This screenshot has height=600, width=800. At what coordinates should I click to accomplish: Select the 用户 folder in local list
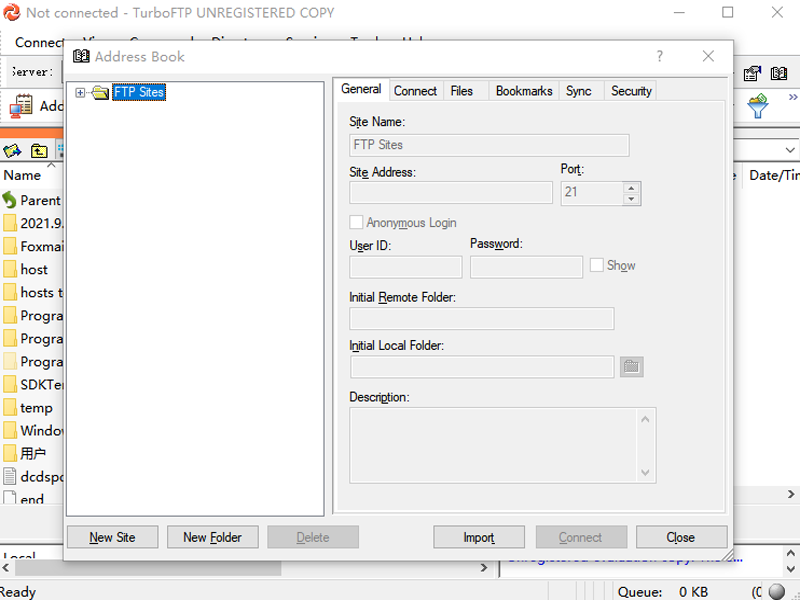(x=24, y=453)
